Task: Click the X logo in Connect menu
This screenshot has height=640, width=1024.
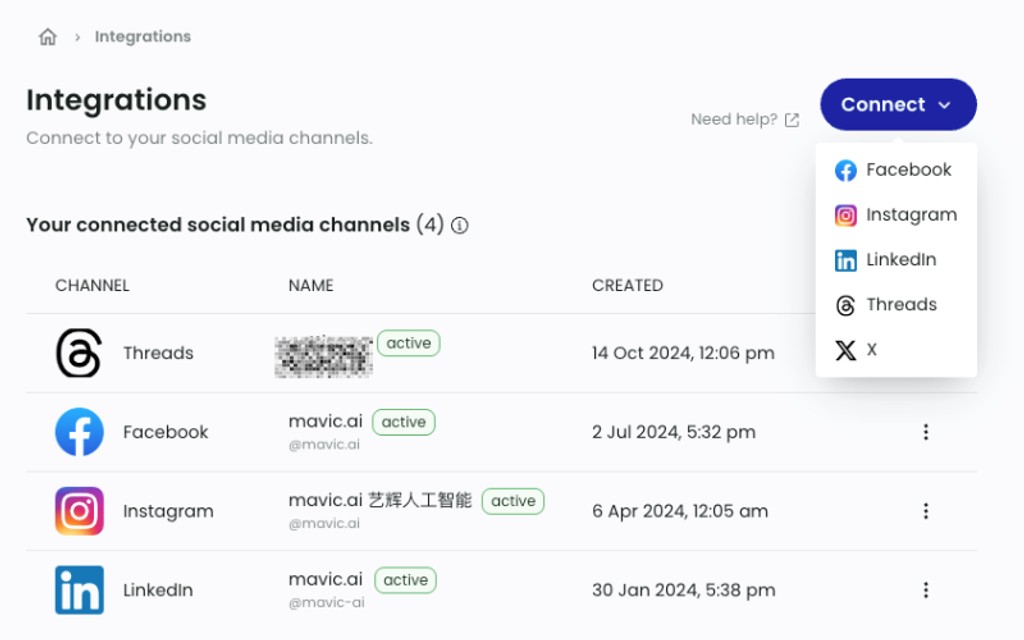Action: pos(846,351)
